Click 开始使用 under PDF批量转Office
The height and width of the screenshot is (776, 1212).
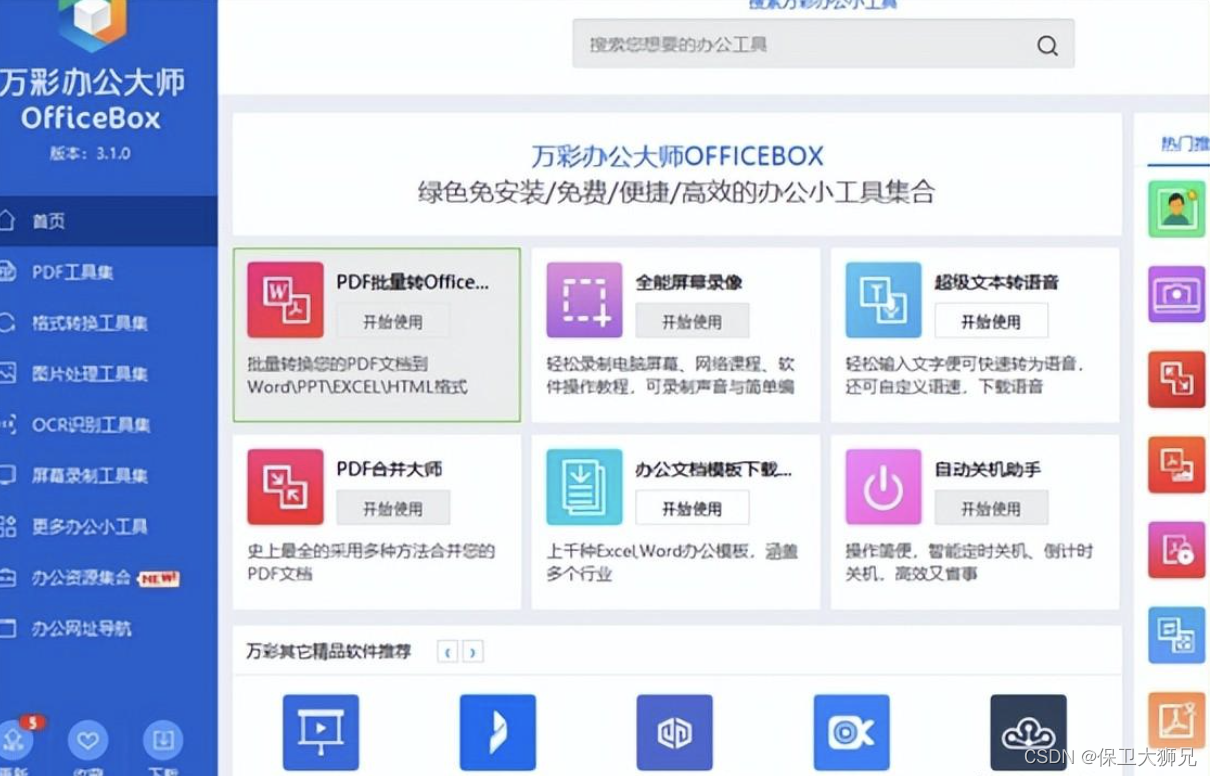pyautogui.click(x=393, y=322)
